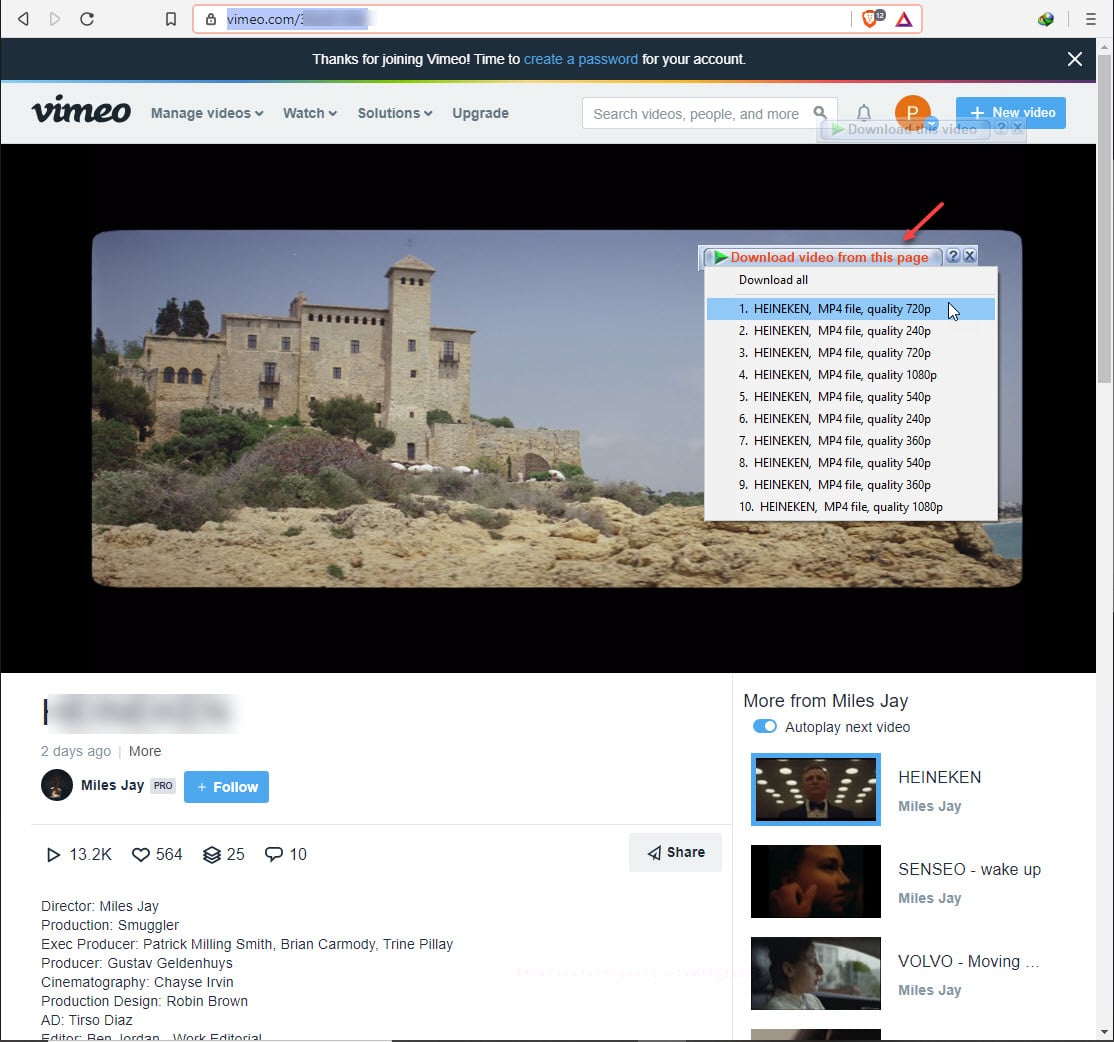Screen dimensions: 1114x1042
Task: View site info via the padlock icon
Action: pyautogui.click(x=210, y=19)
